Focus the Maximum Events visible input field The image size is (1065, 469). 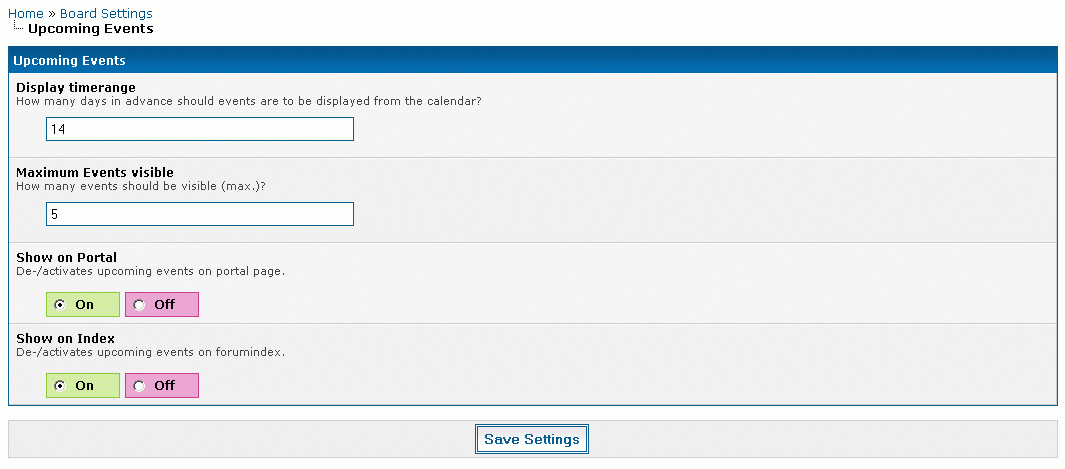pos(200,214)
